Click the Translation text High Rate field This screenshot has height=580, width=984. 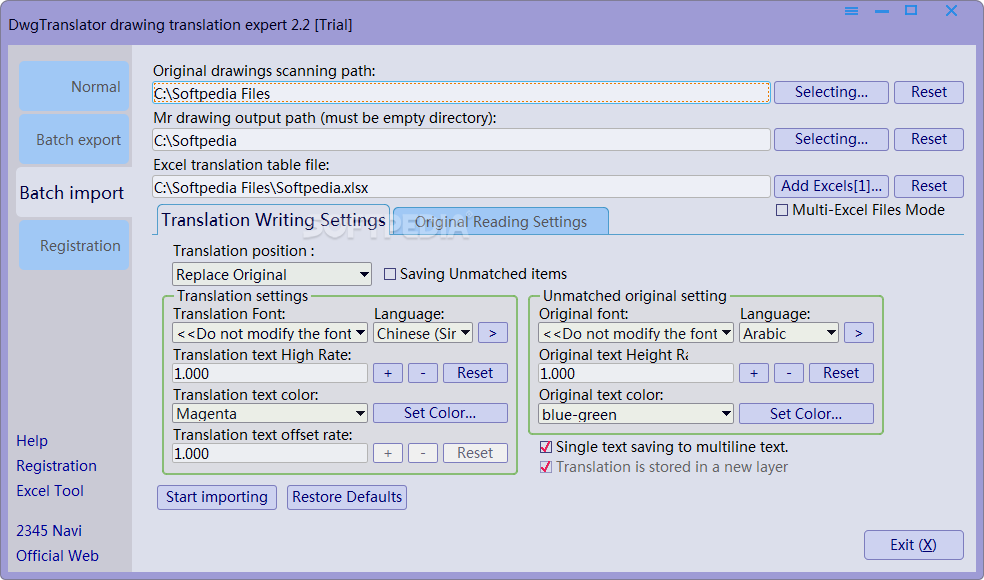270,373
